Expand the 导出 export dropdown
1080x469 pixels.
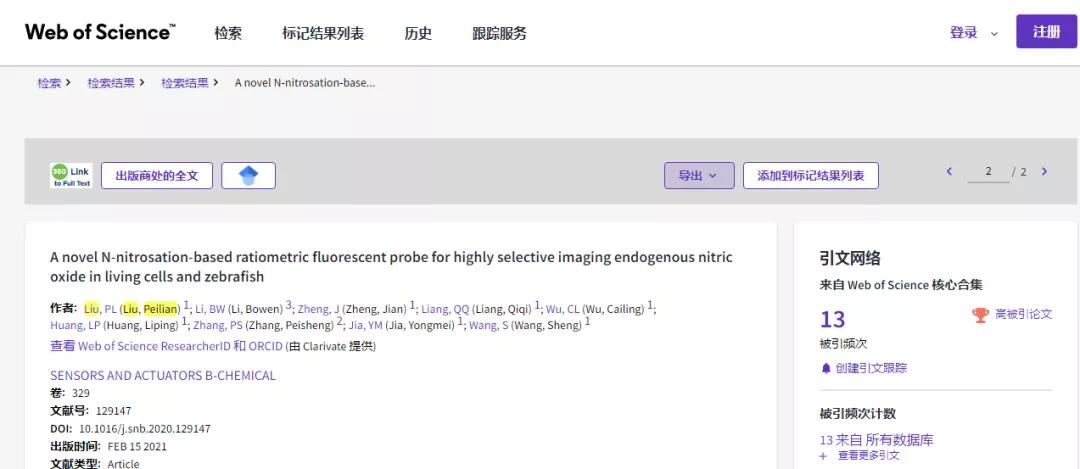click(699, 176)
